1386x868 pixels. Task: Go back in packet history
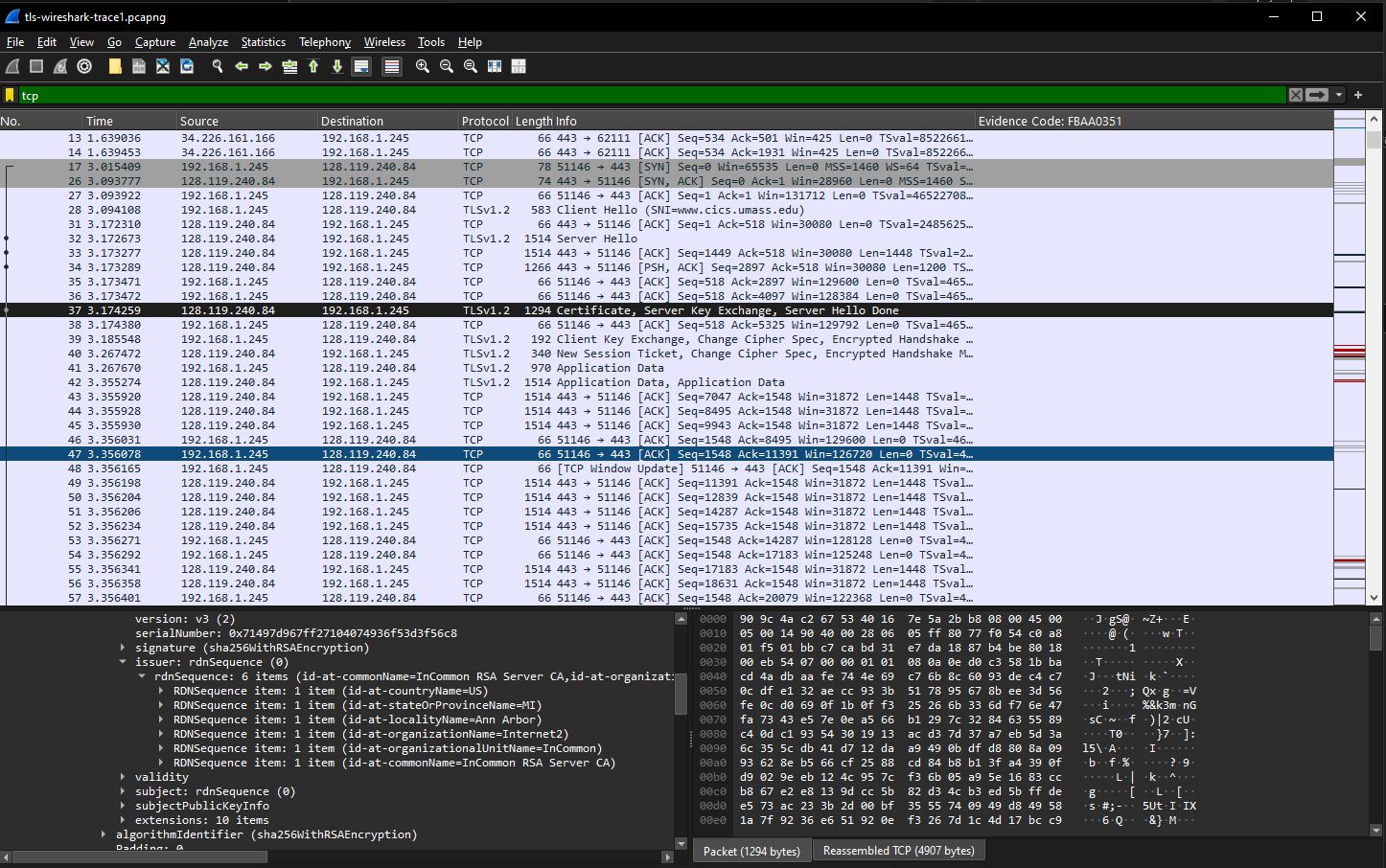[242, 66]
